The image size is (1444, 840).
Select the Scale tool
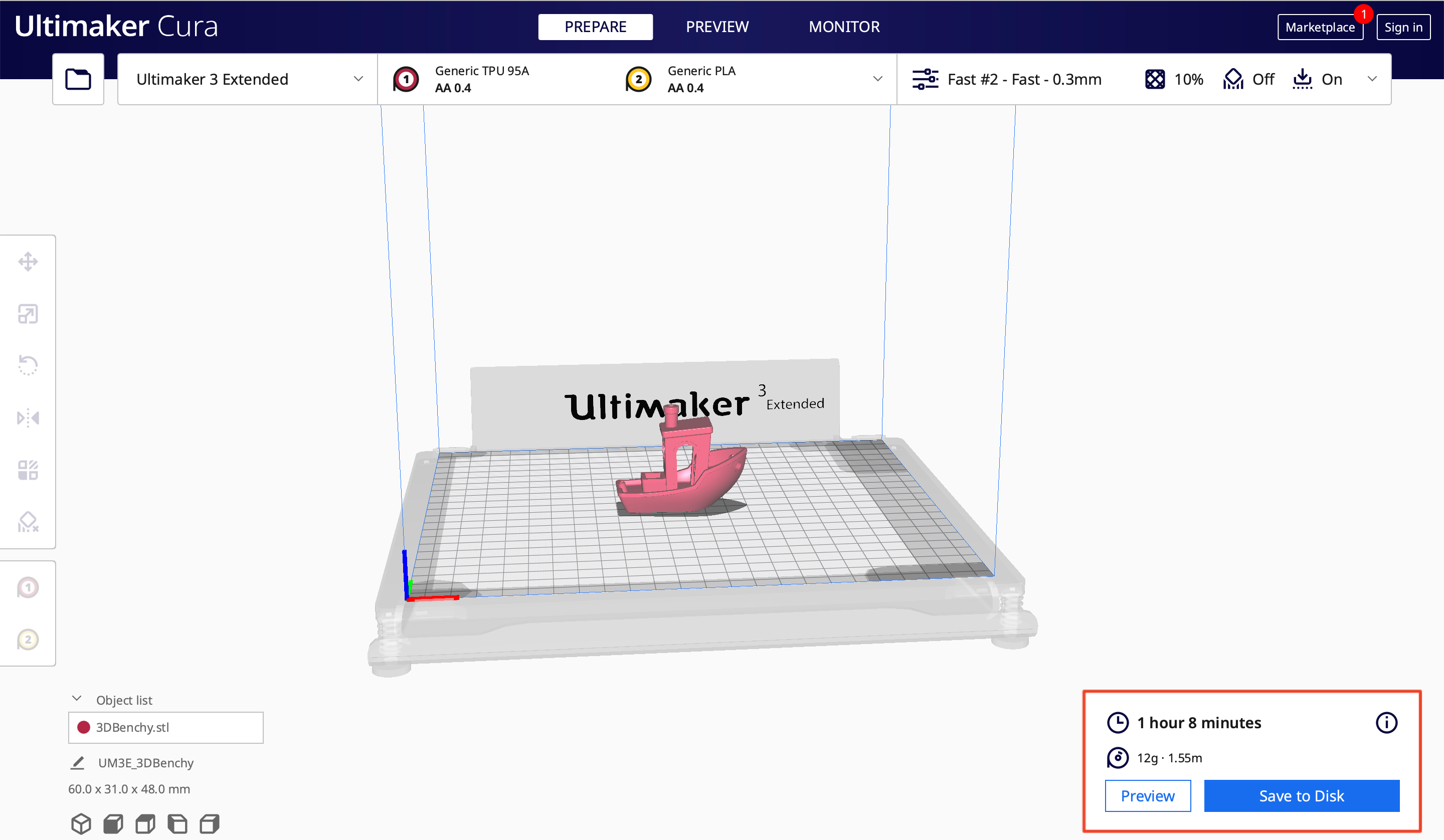click(28, 314)
